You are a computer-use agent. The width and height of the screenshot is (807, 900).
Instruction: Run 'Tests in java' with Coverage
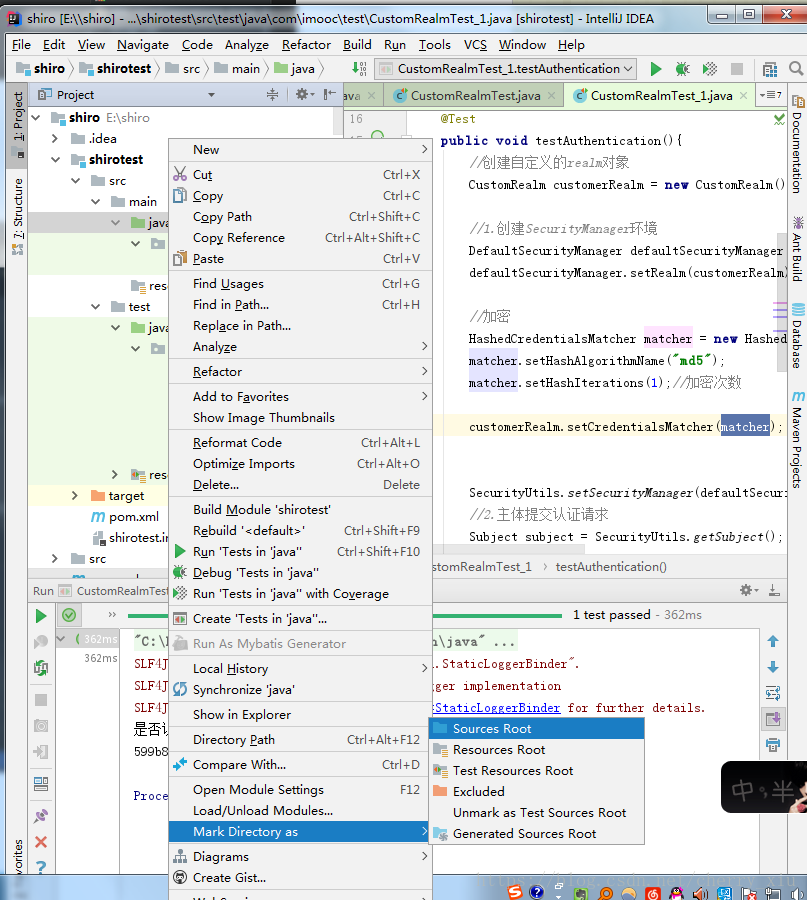(300, 593)
